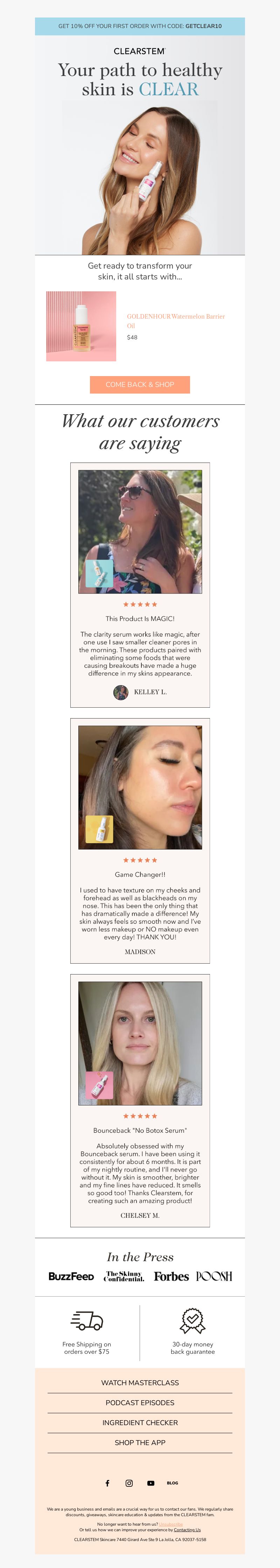The height and width of the screenshot is (1568, 280).
Task: Click the COME BACK & SHOP button
Action: click(x=140, y=384)
